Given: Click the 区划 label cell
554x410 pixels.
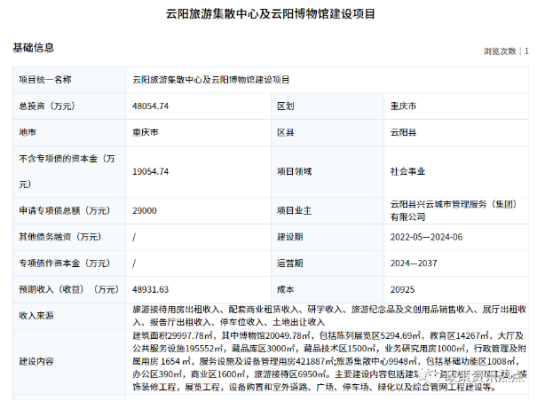Looking at the screenshot, I should (x=328, y=106).
